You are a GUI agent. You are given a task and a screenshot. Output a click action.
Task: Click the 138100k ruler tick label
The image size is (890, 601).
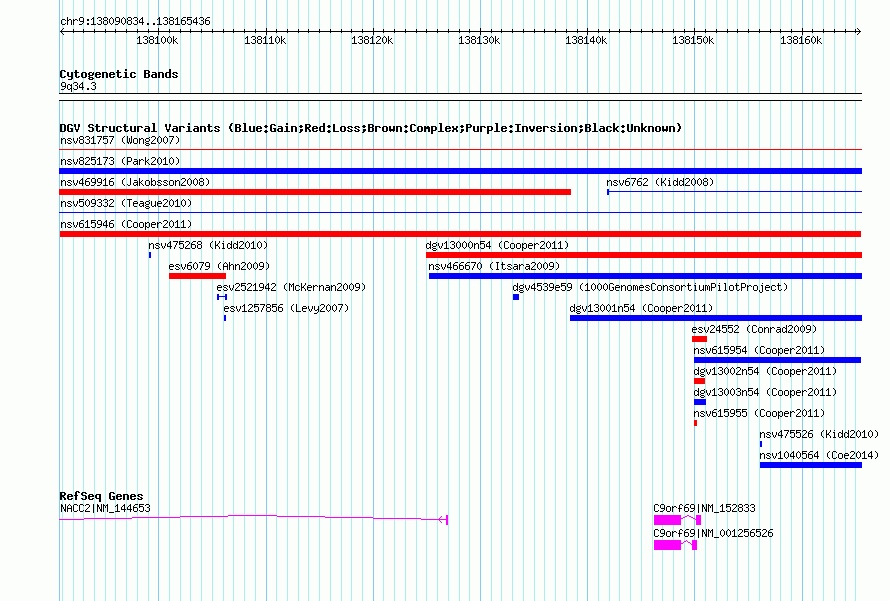157,40
